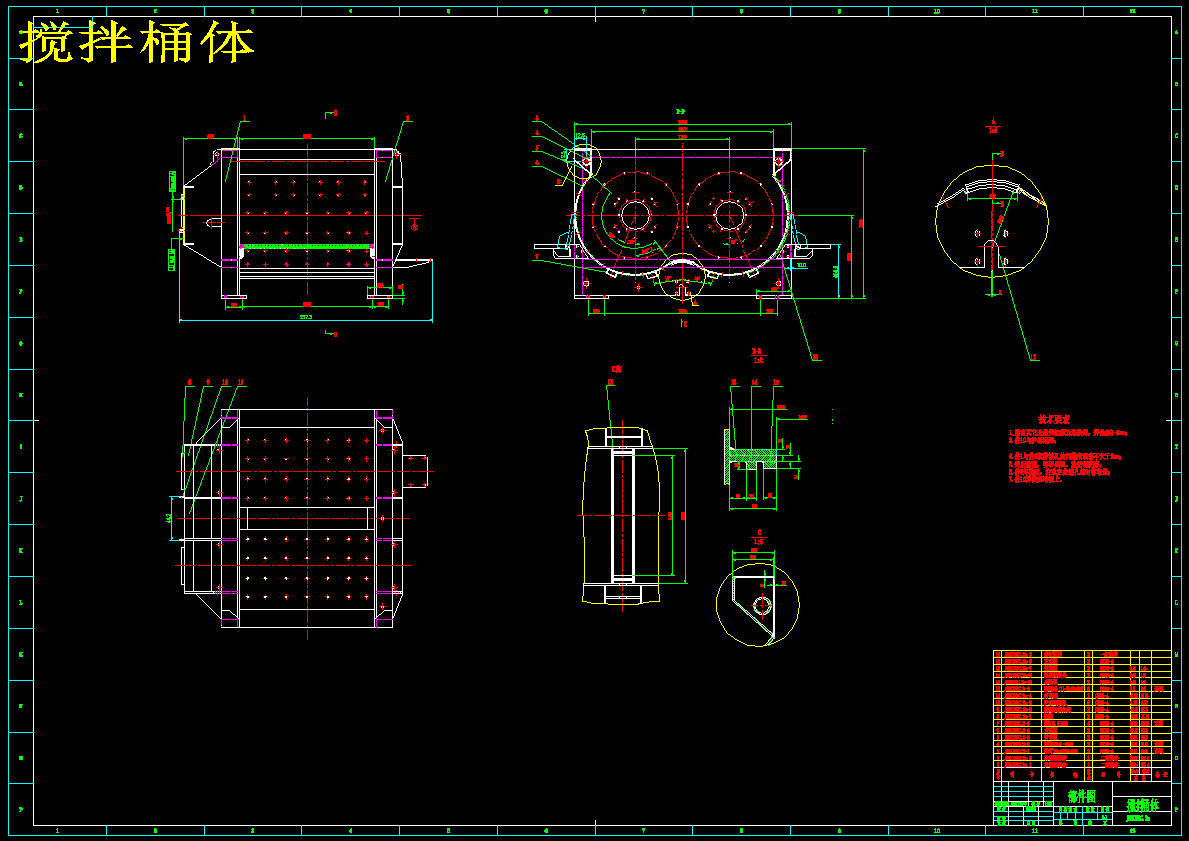This screenshot has width=1189, height=841.
Task: Click the green 搅拌桶体 name in title block
Action: pyautogui.click(x=1143, y=805)
